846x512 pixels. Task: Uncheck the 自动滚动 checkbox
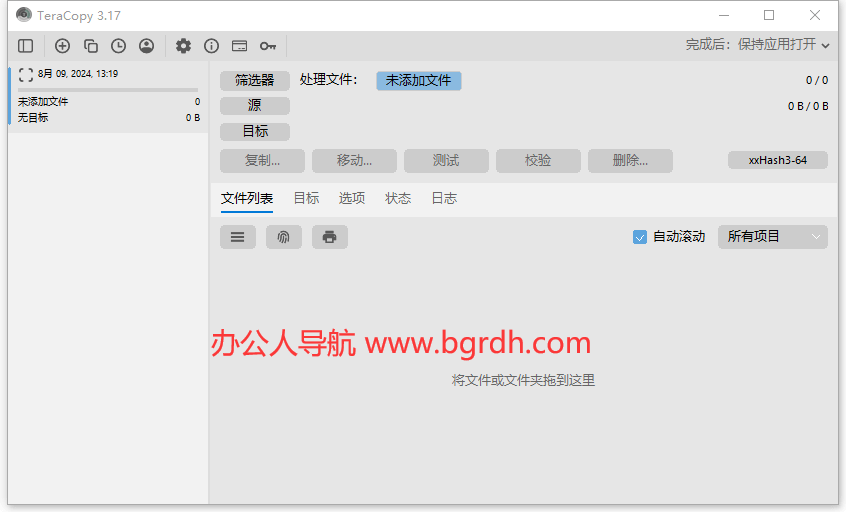tap(640, 237)
